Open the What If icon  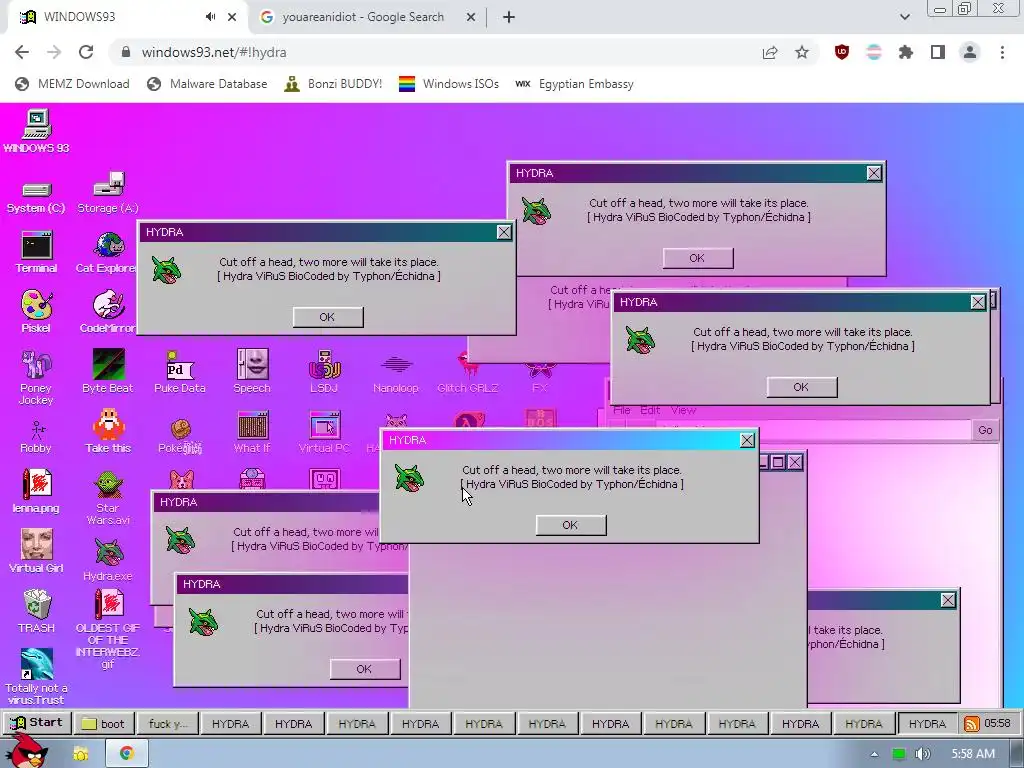point(252,432)
